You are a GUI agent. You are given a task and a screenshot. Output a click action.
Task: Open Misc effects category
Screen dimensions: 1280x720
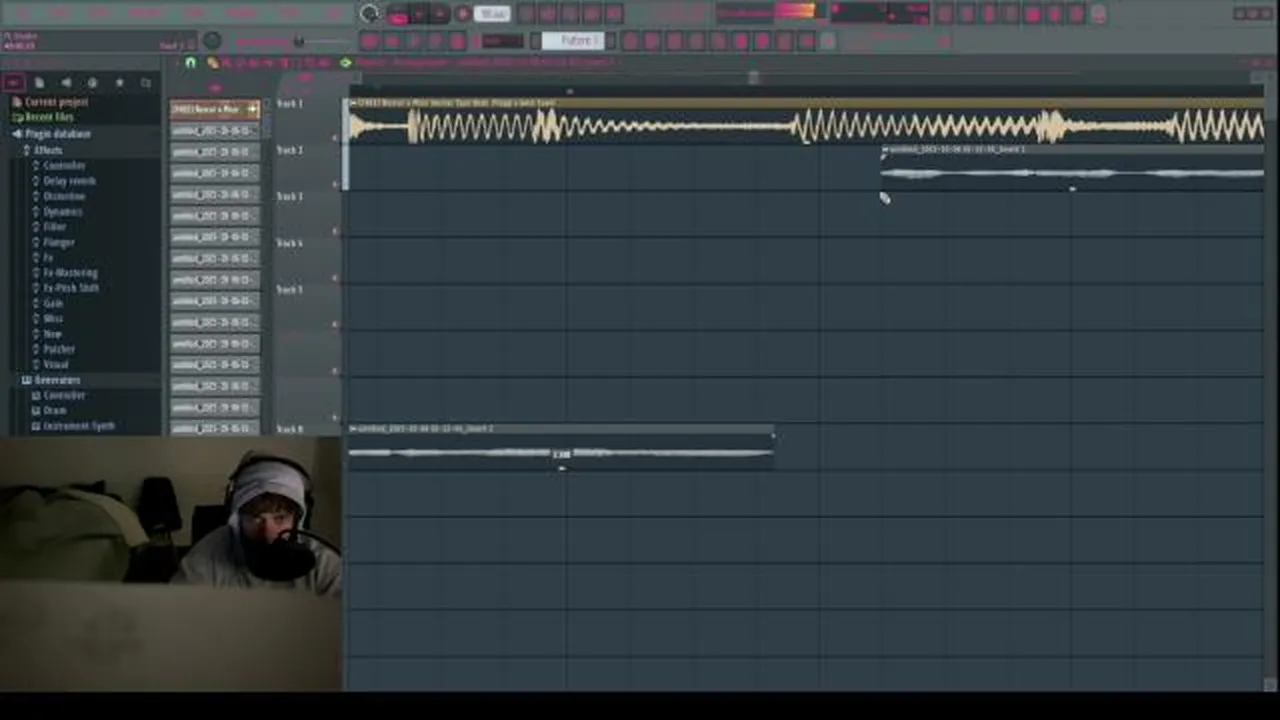tap(52, 319)
